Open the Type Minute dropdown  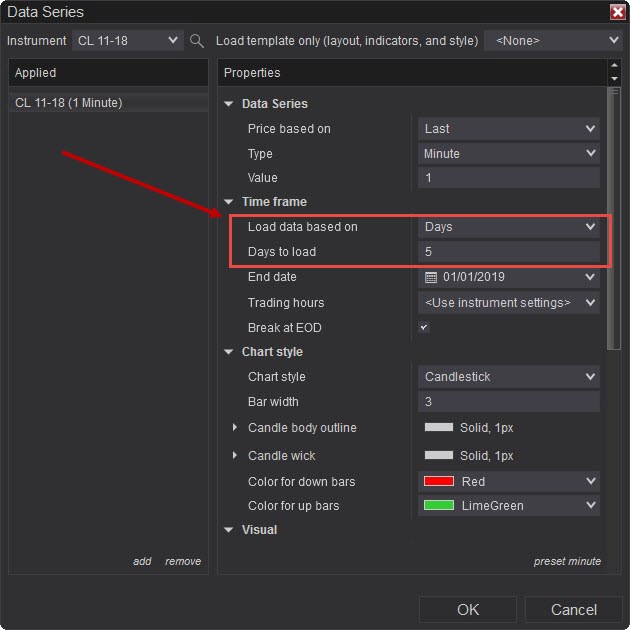509,153
